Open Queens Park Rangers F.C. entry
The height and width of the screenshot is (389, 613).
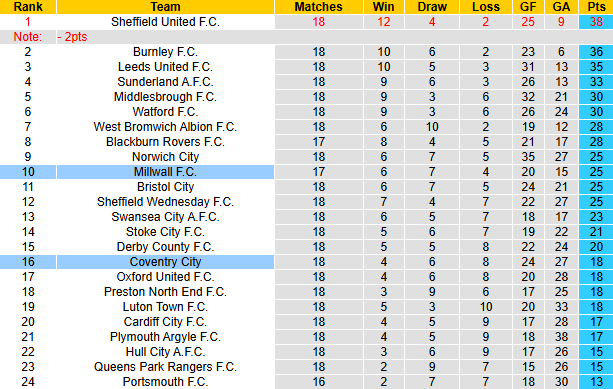pyautogui.click(x=165, y=367)
